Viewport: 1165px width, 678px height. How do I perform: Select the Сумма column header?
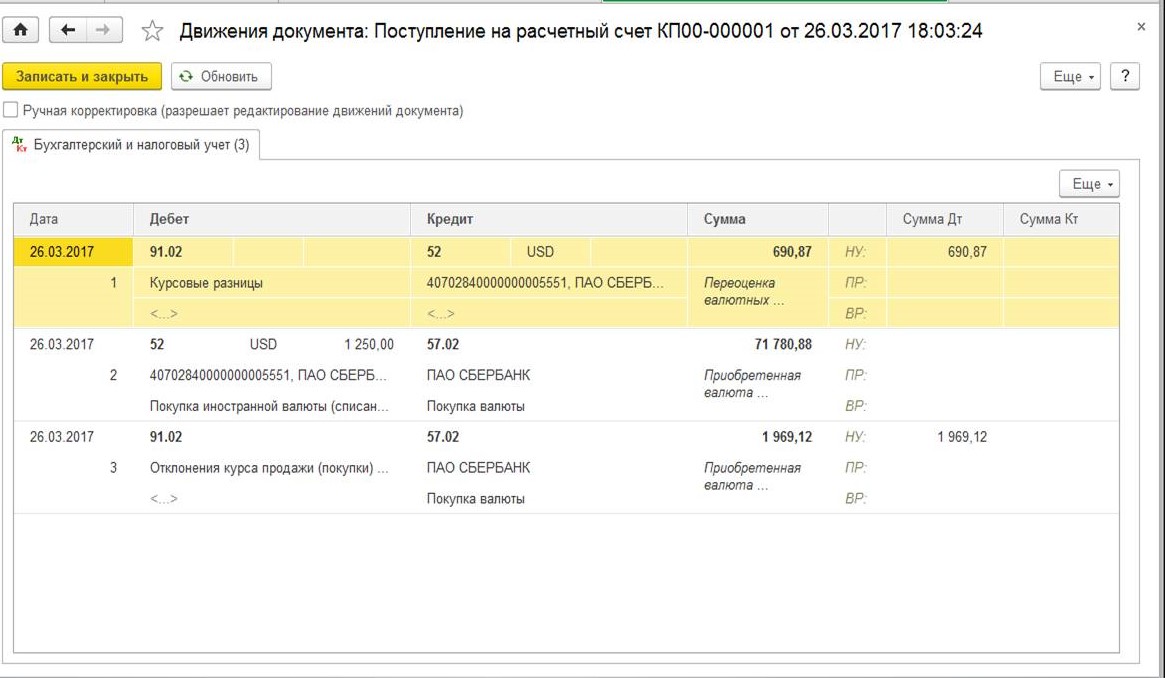point(757,219)
